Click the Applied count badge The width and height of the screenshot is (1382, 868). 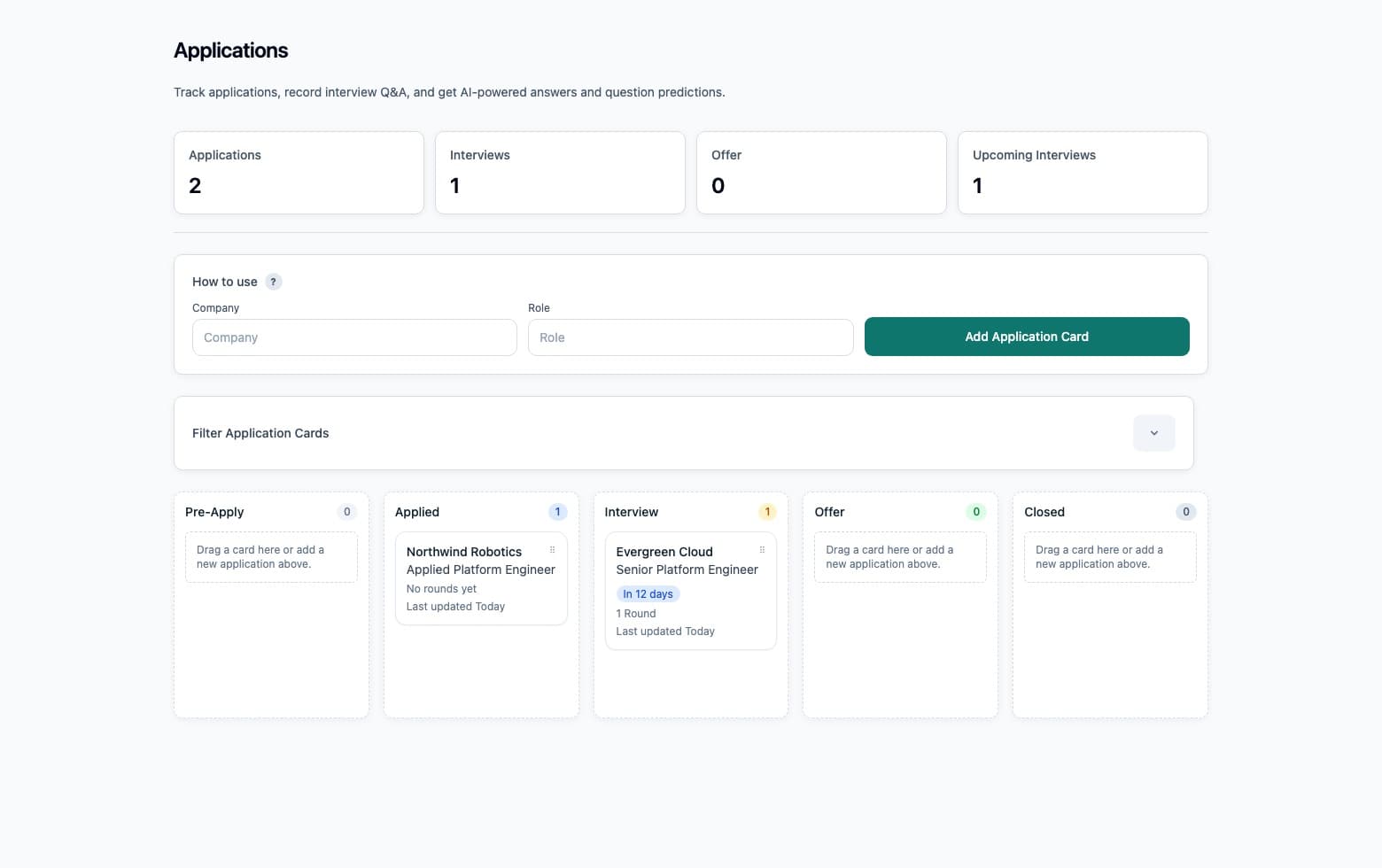[557, 512]
